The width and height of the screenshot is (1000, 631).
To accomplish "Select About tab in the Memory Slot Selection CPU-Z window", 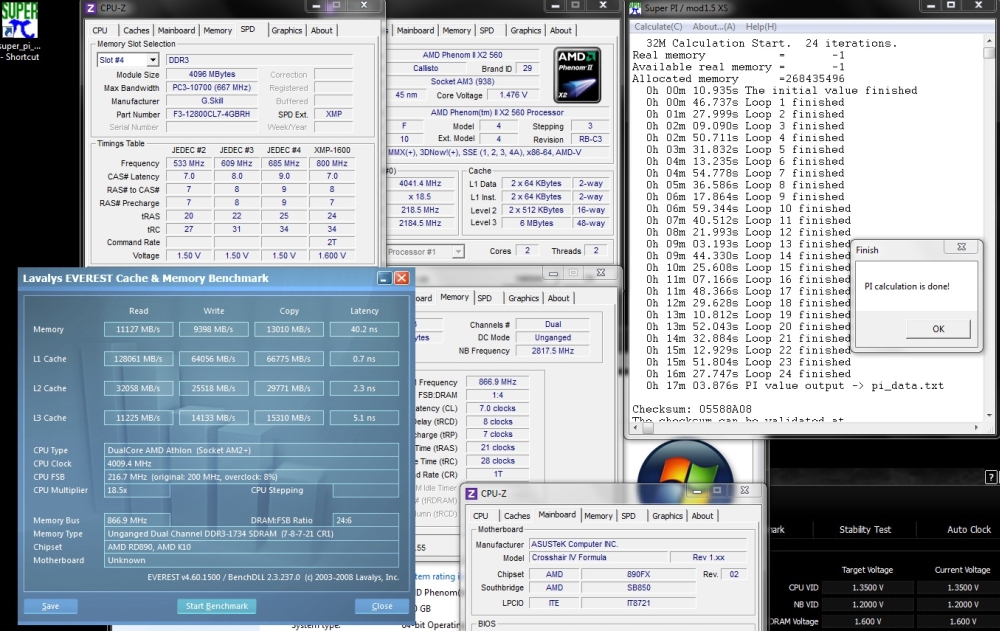I will click(x=321, y=31).
